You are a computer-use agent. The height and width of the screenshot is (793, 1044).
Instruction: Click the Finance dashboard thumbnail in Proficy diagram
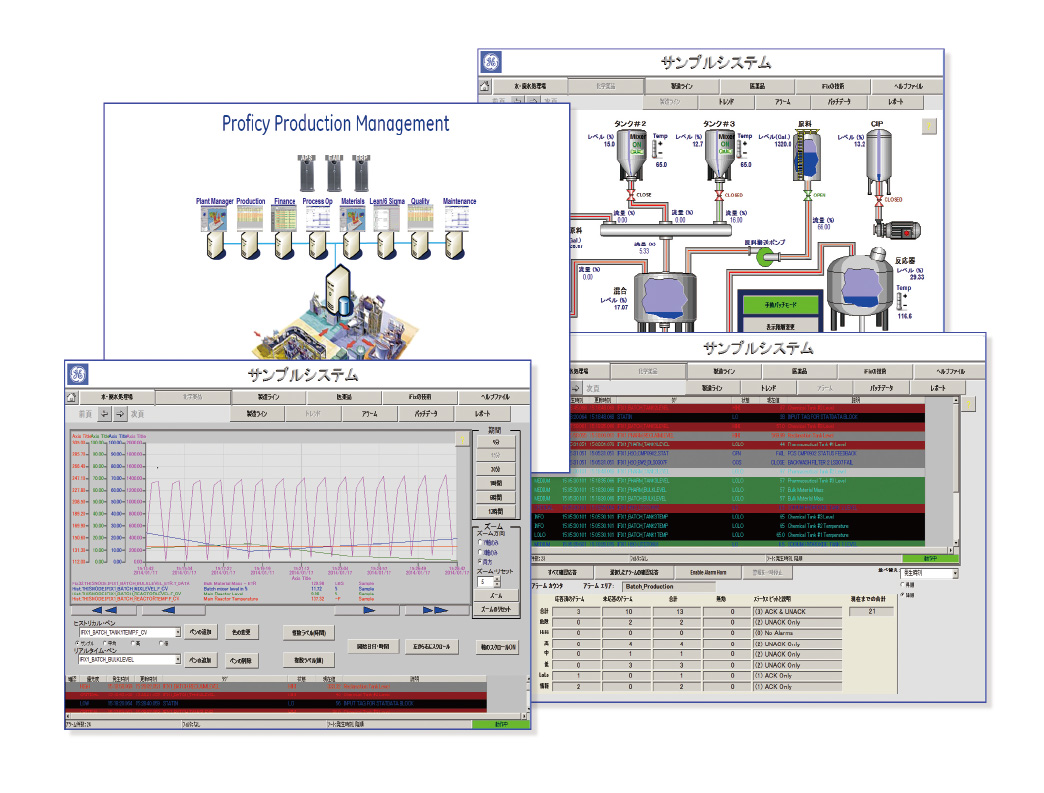(286, 220)
